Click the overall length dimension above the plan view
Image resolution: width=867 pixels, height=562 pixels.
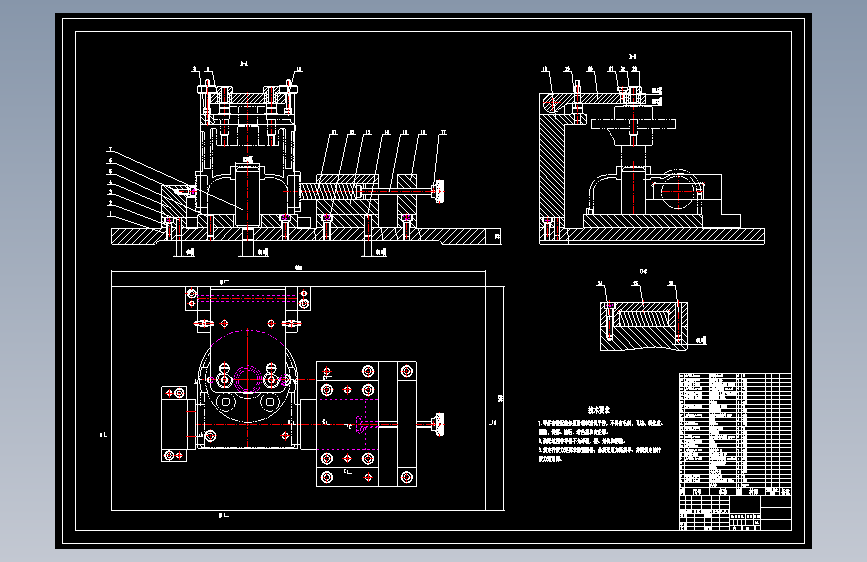pyautogui.click(x=299, y=269)
